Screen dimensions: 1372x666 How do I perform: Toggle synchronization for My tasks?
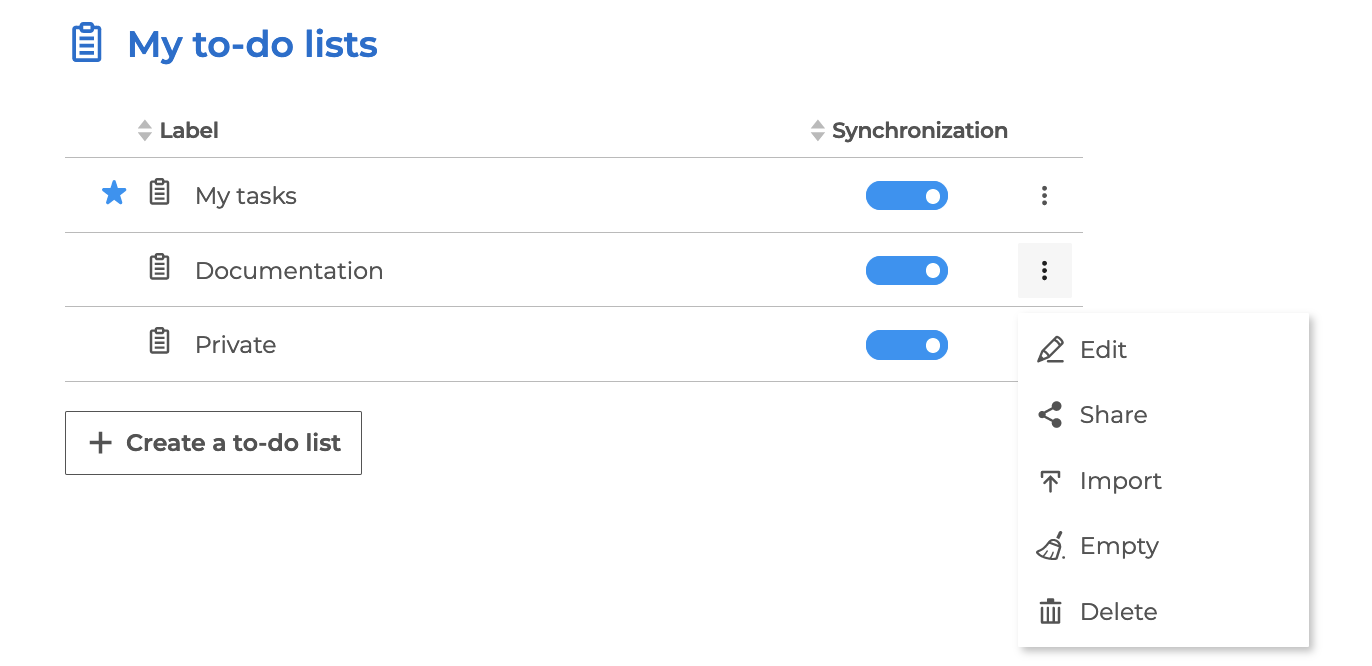point(906,196)
